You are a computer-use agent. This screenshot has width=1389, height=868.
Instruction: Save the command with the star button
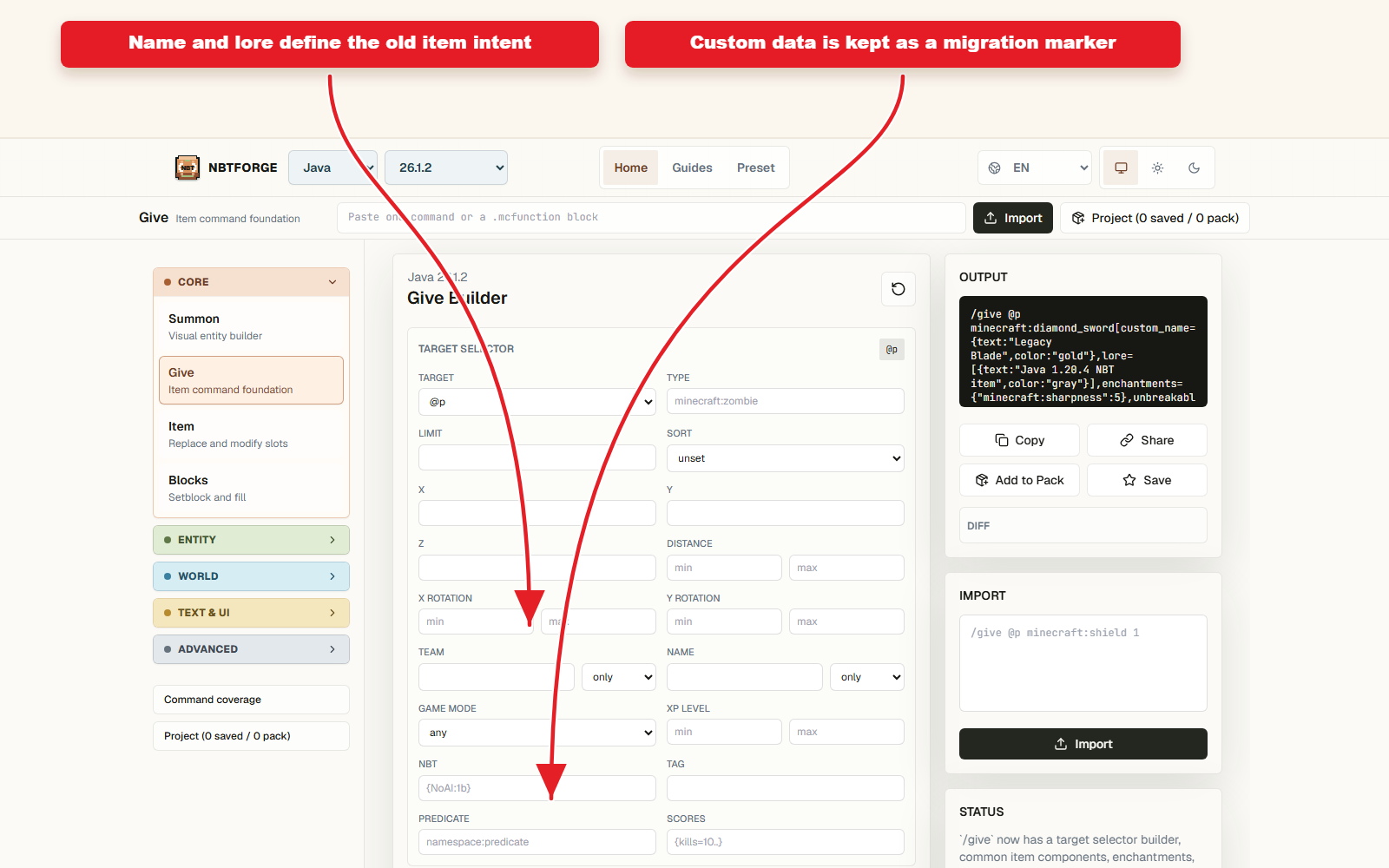tap(1147, 480)
